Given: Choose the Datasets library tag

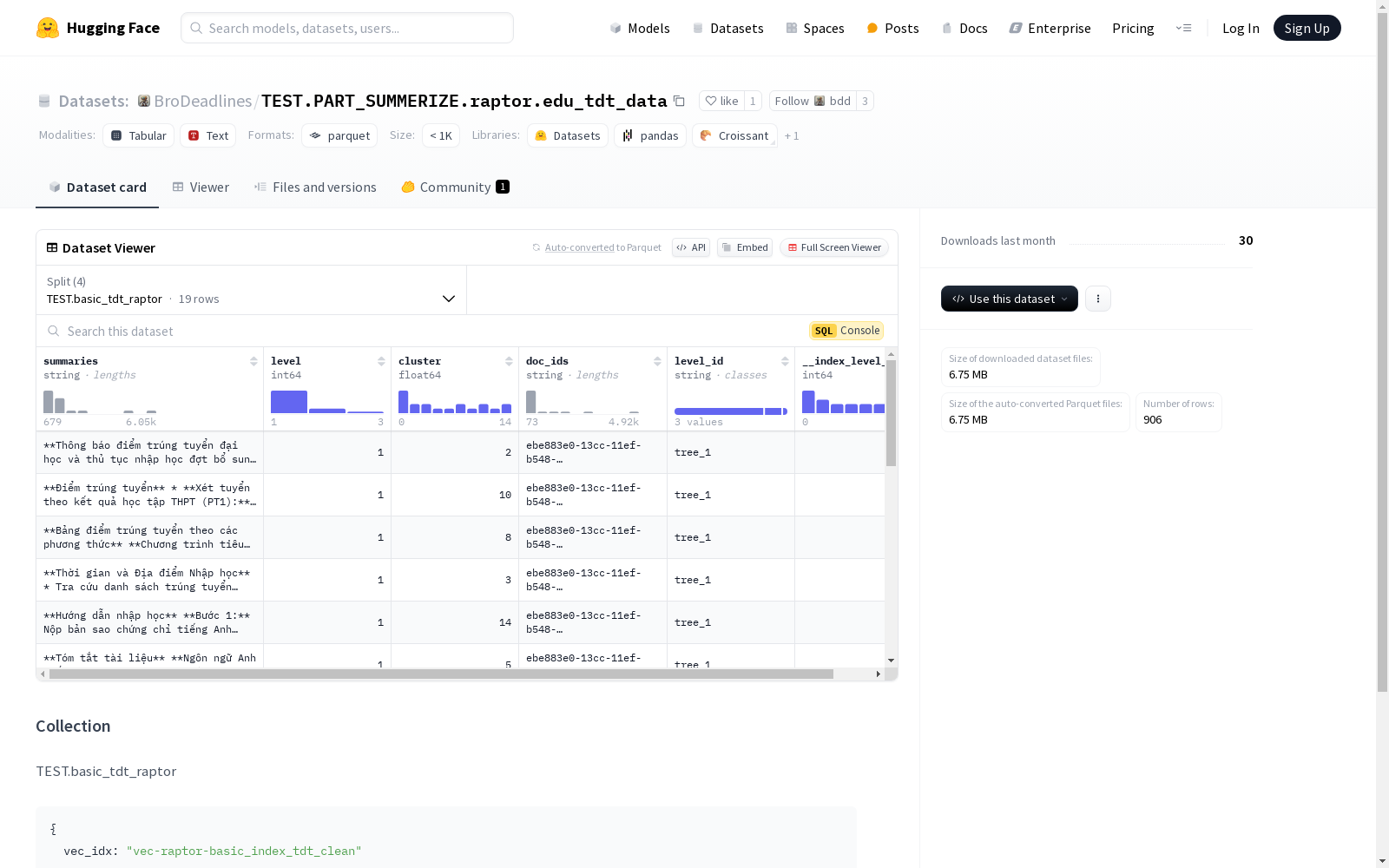Looking at the screenshot, I should coord(568,135).
